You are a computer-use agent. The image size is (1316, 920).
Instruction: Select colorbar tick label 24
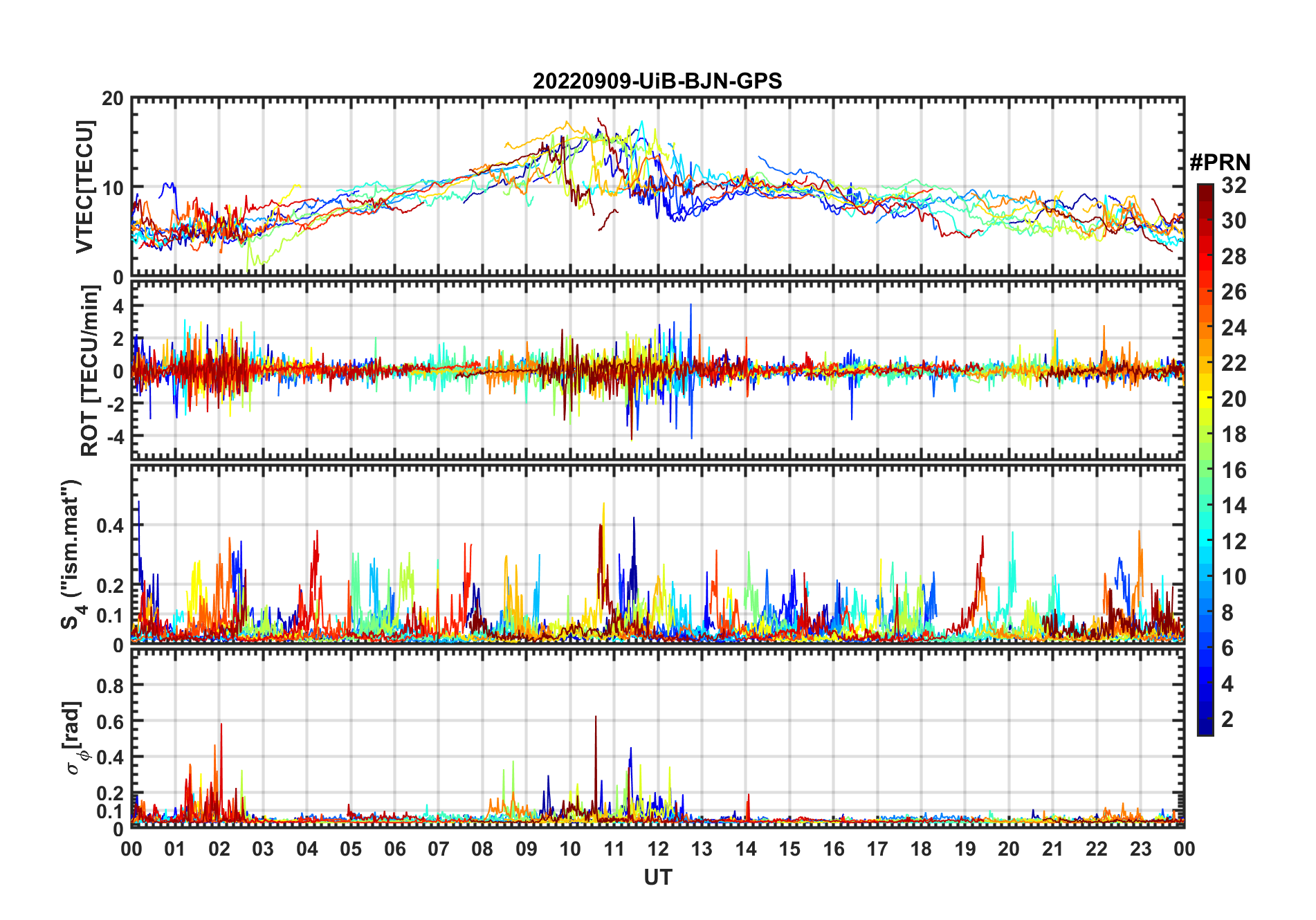coord(1234,328)
